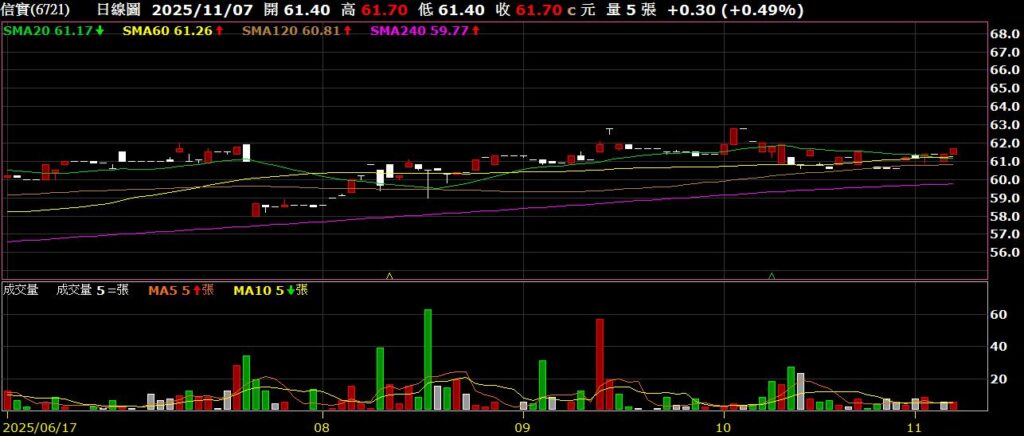This screenshot has width=1024, height=436.
Task: Click the yellow triangle marker below the price chart
Action: coord(389,275)
